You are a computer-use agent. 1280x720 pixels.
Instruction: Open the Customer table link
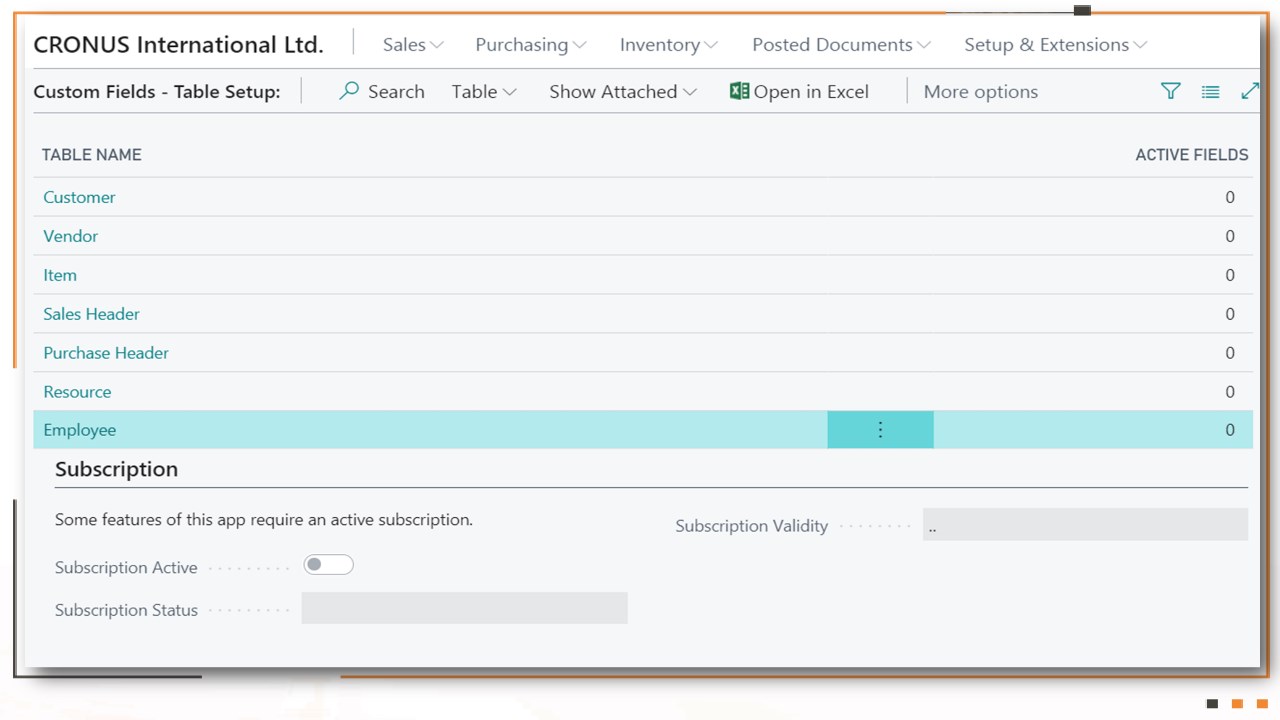click(x=79, y=197)
